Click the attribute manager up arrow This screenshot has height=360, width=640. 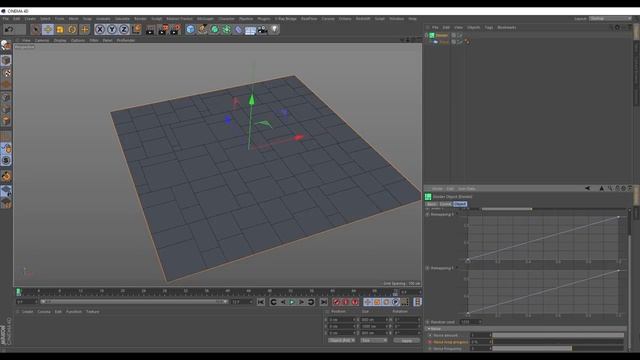tap(601, 188)
